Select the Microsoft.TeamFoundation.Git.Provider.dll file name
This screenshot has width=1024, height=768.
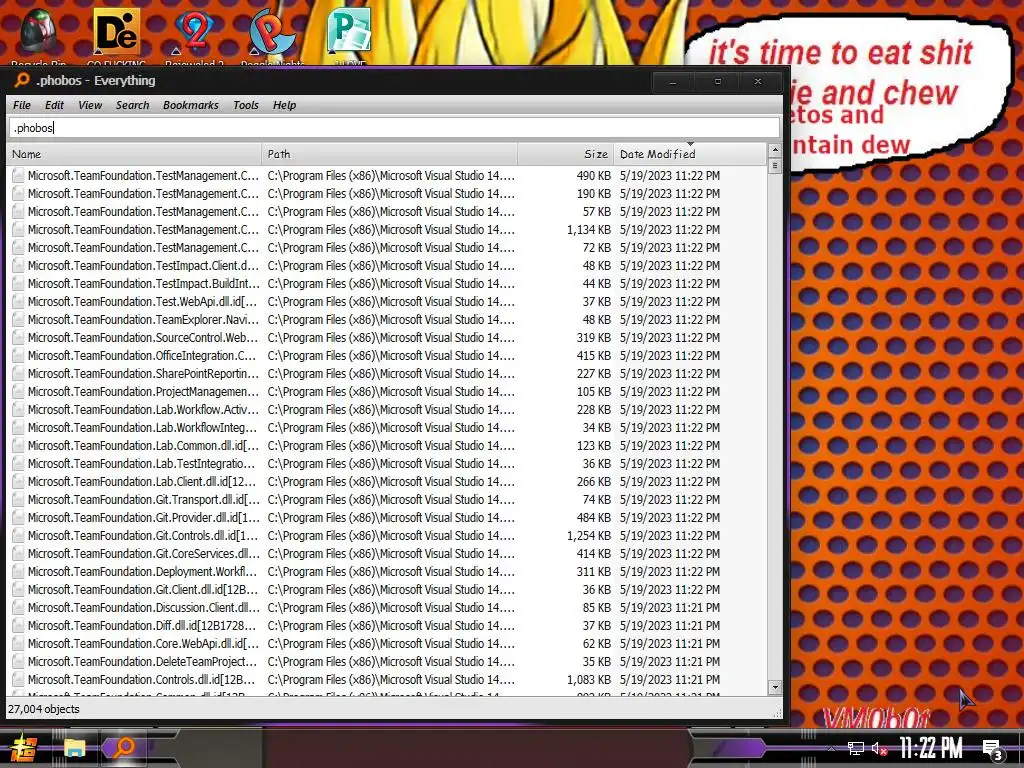point(143,517)
